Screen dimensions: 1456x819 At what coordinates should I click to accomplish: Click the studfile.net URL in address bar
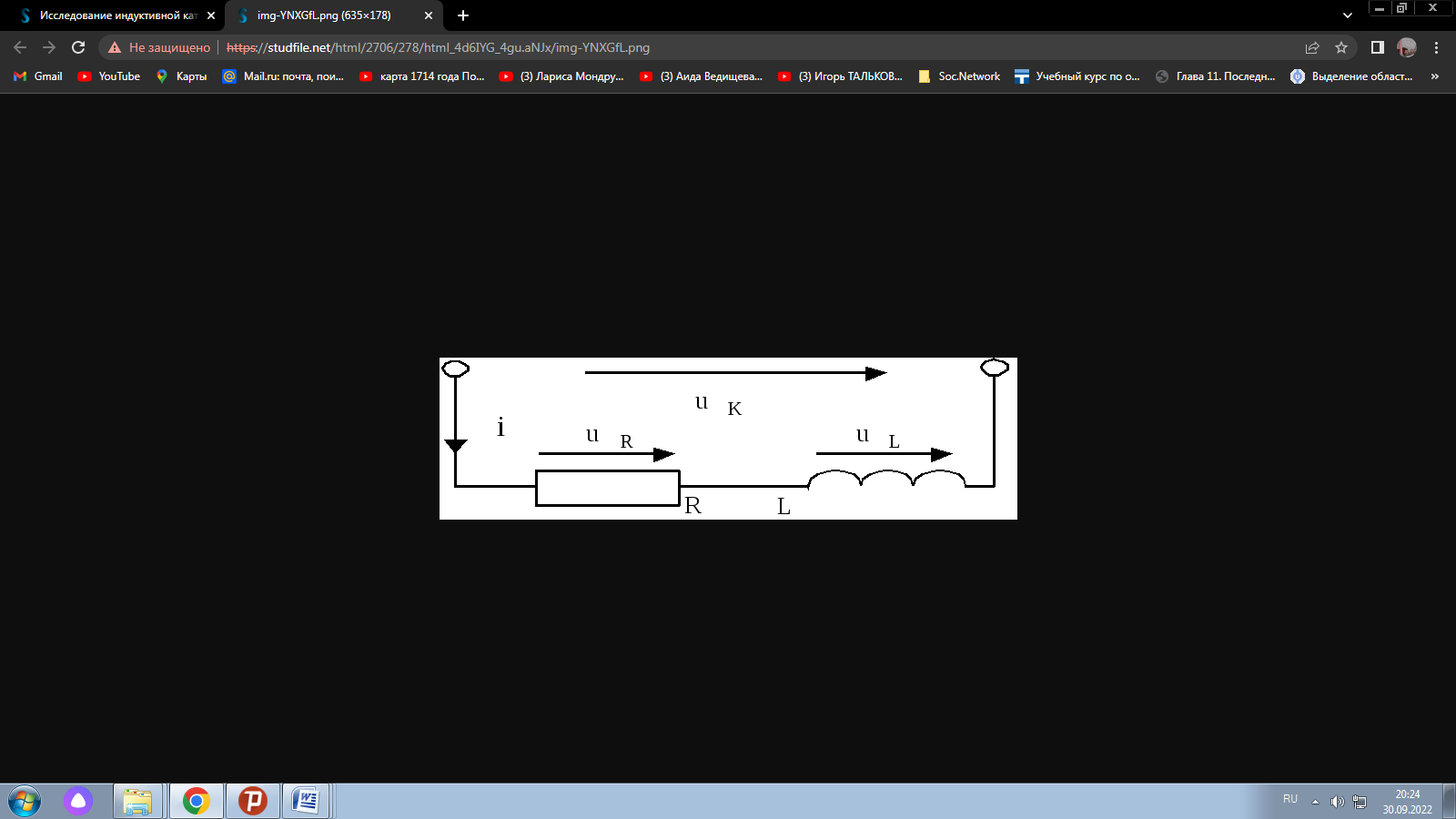click(x=438, y=47)
